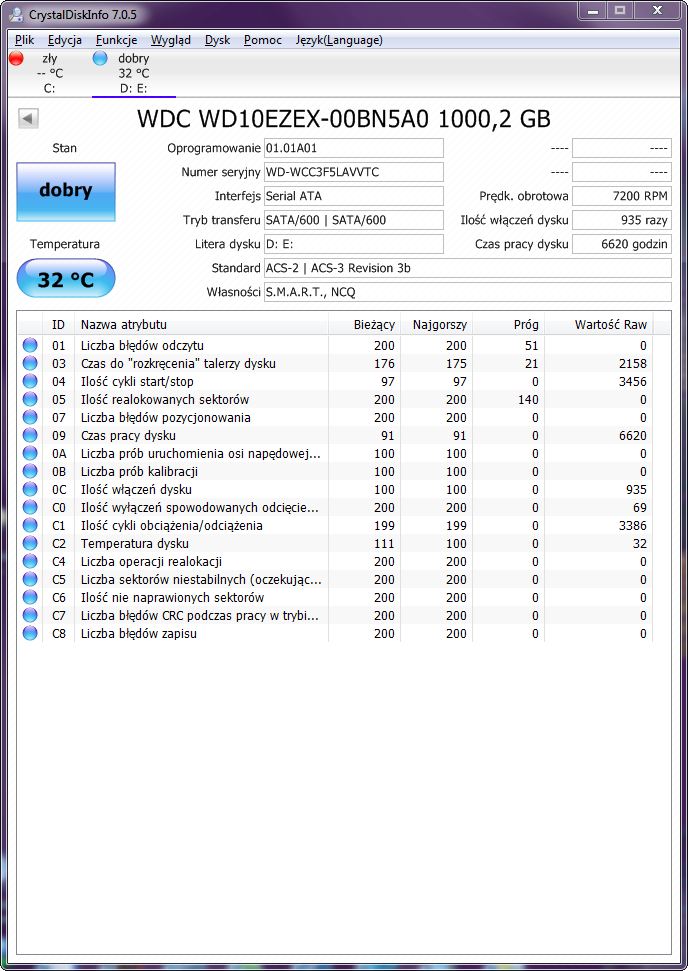Click the 32 °C temperature indicator
This screenshot has width=688, height=971.
tap(66, 278)
